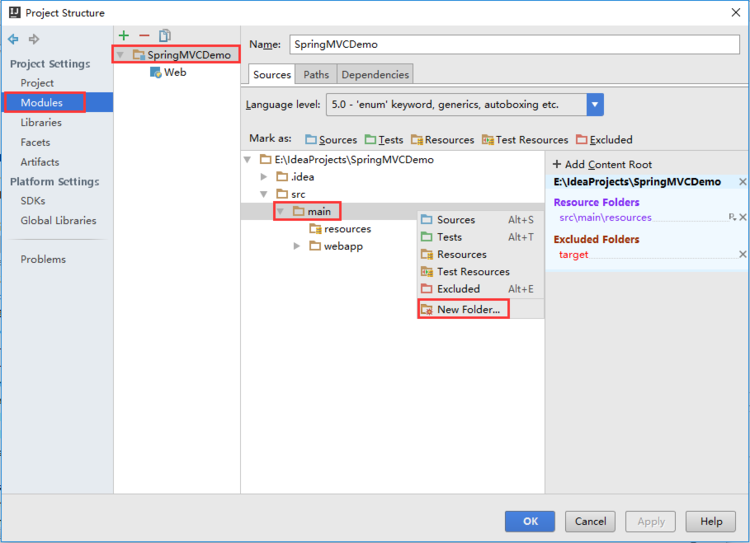Close the Project Structure dialog
The height and width of the screenshot is (543, 750).
pyautogui.click(x=736, y=12)
